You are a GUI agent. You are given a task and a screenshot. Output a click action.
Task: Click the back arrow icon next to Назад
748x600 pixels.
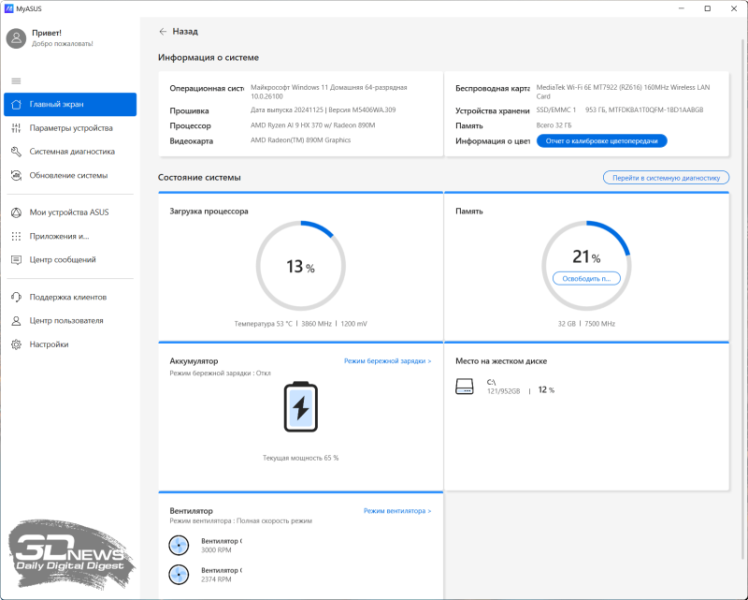(163, 31)
